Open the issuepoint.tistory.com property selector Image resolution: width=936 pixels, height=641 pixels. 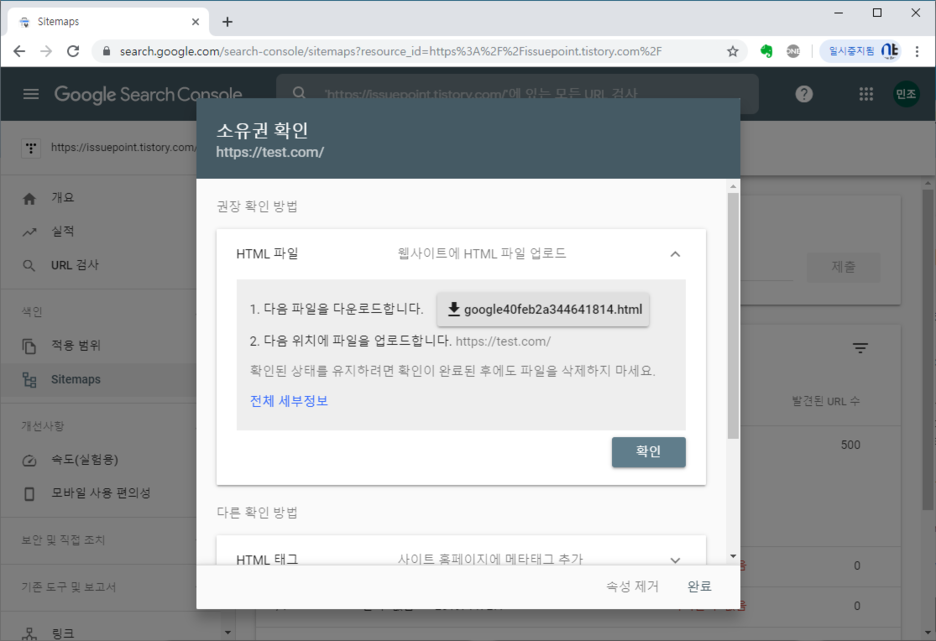109,147
